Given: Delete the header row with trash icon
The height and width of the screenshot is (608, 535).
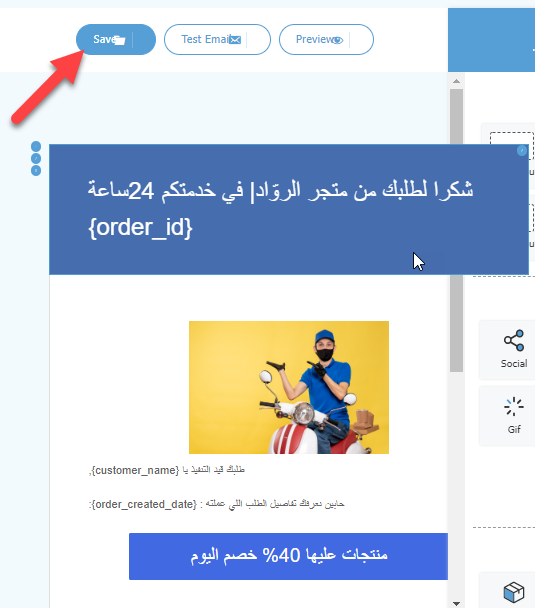Looking at the screenshot, I should [x=36, y=170].
